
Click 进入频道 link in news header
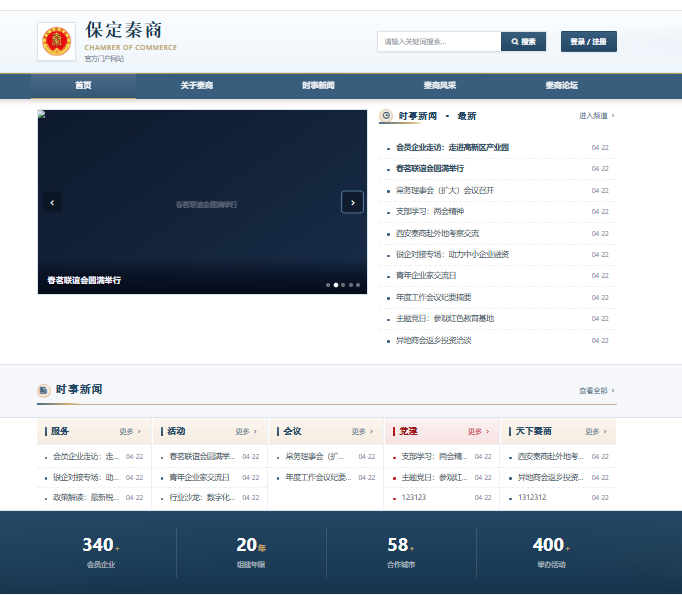tap(597, 116)
